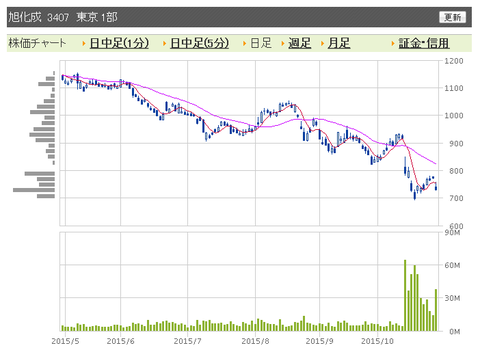Click orange arrow before 月足
This screenshot has width=480, height=363.
coord(322,43)
